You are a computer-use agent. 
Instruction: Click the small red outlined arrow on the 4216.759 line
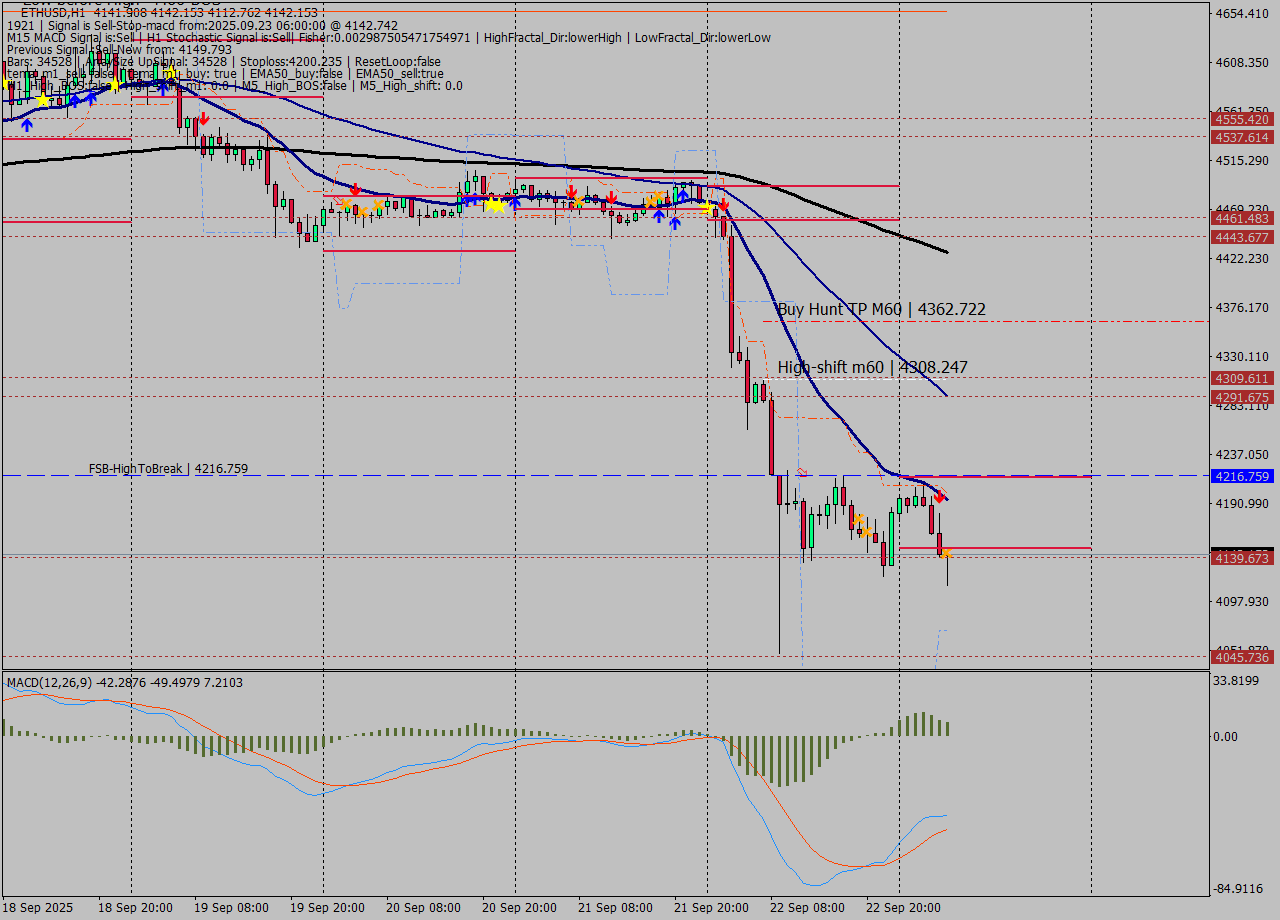(801, 472)
